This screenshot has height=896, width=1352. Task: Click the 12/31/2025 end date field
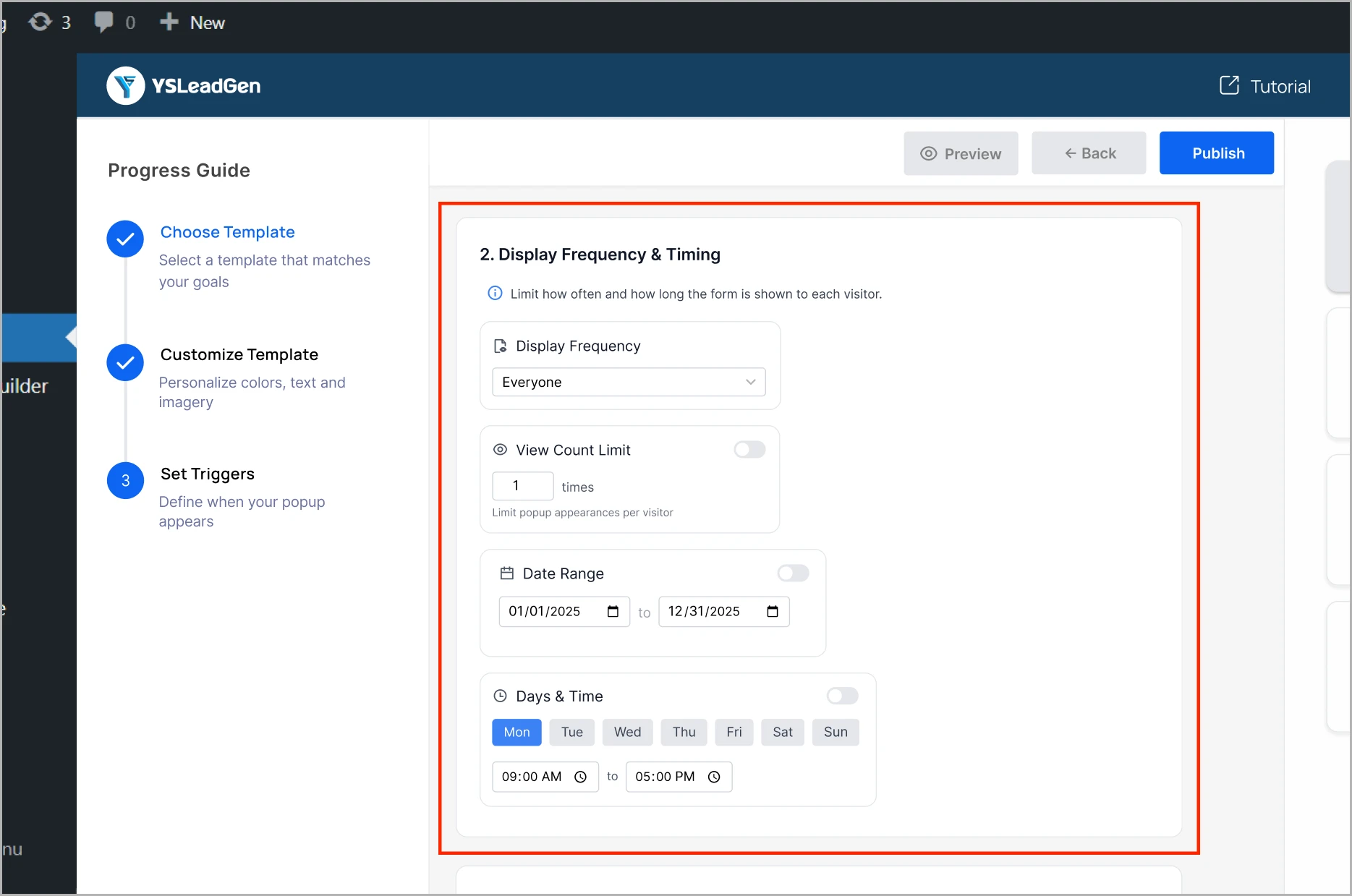(724, 612)
